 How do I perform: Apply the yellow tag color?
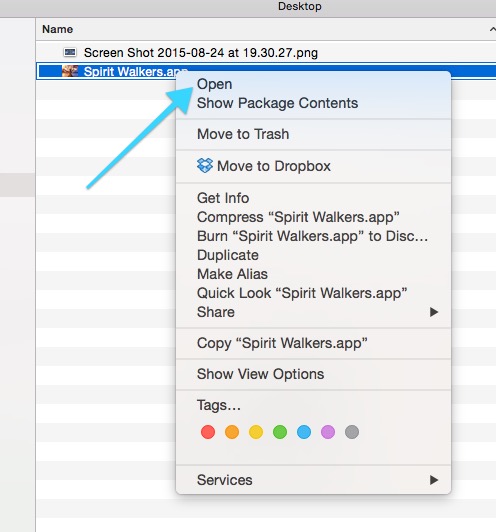pos(256,432)
